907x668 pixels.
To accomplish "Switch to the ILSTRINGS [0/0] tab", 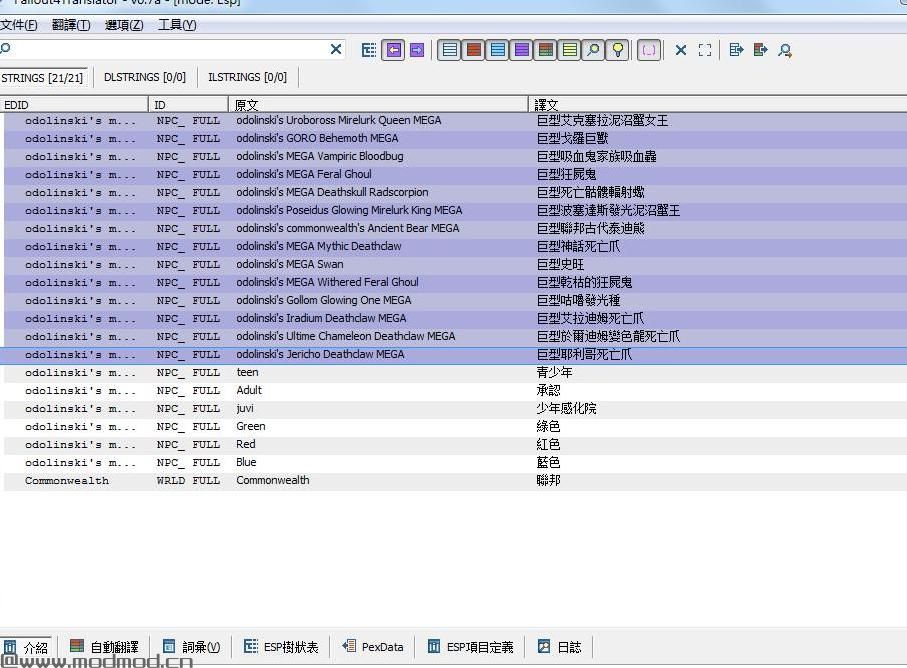I will 248,77.
